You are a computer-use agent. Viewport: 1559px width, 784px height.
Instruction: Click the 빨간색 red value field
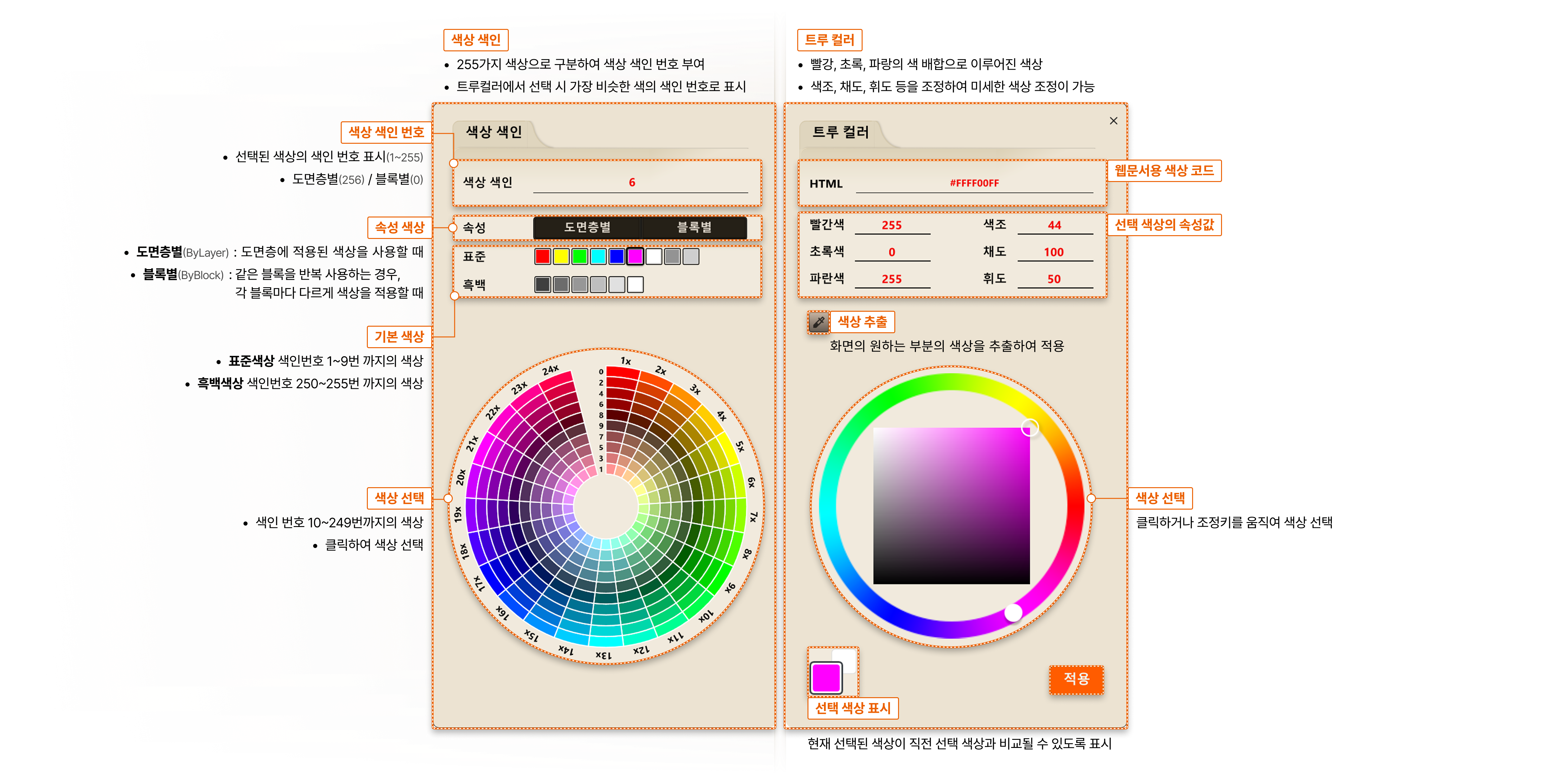[892, 226]
